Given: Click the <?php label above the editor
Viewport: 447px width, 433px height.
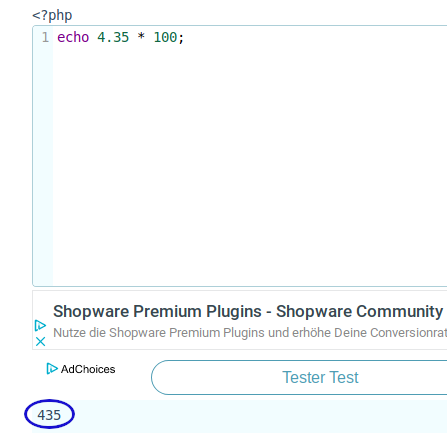Looking at the screenshot, I should point(52,15).
